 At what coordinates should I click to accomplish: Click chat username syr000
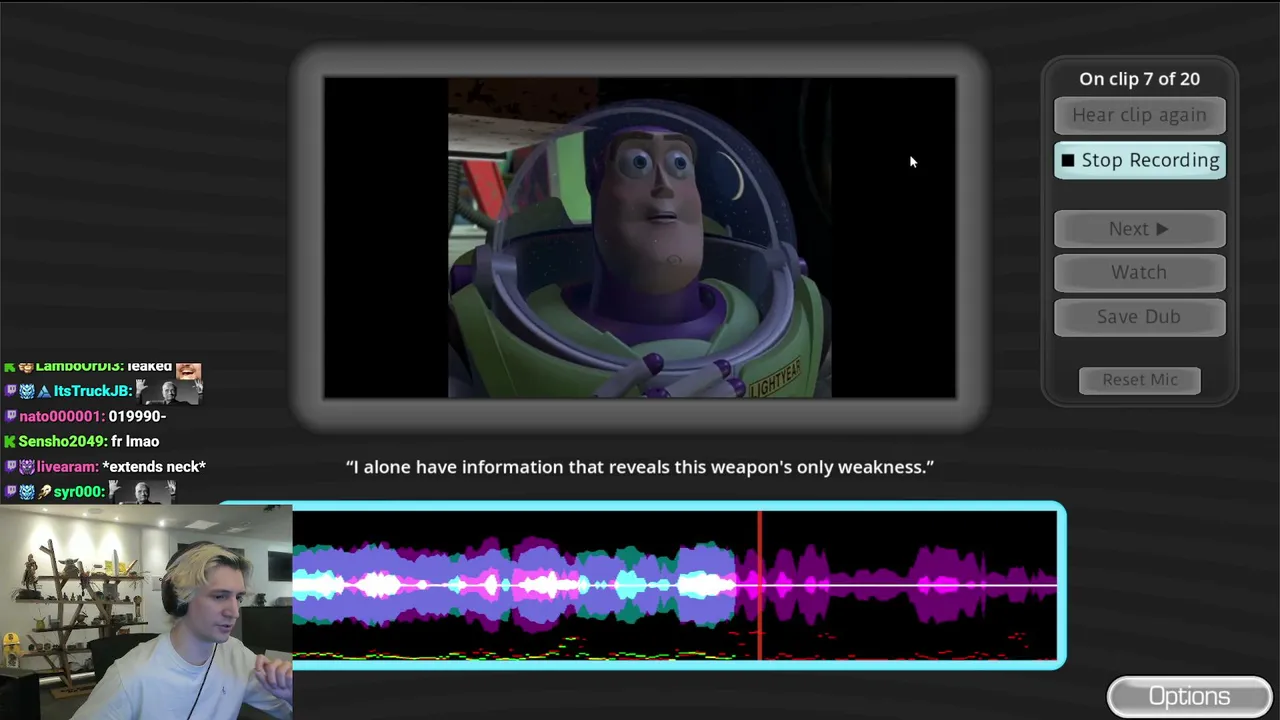(x=78, y=492)
